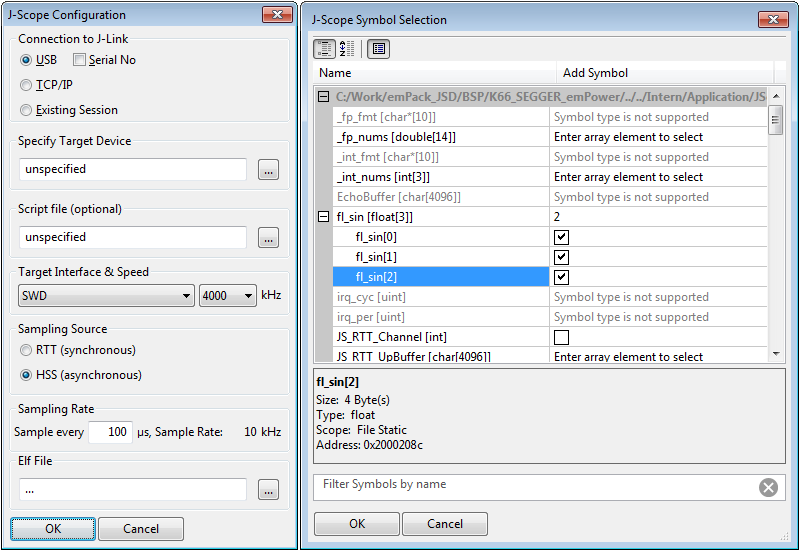Image resolution: width=800 pixels, height=551 pixels.
Task: Click the Property Pages toolbar icon
Action: point(378,48)
